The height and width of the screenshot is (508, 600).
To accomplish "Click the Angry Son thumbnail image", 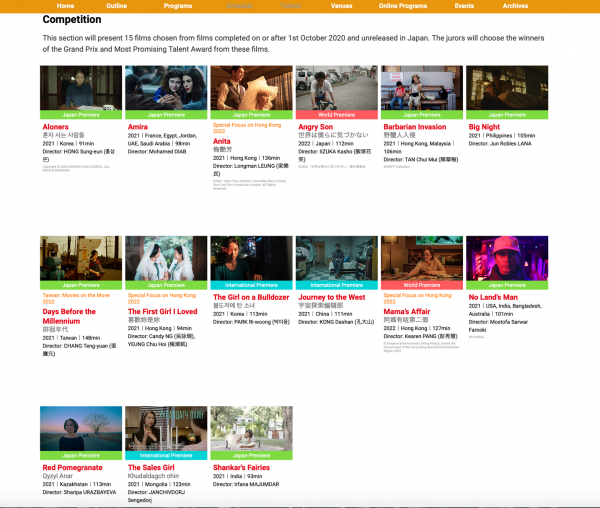I will pyautogui.click(x=337, y=88).
